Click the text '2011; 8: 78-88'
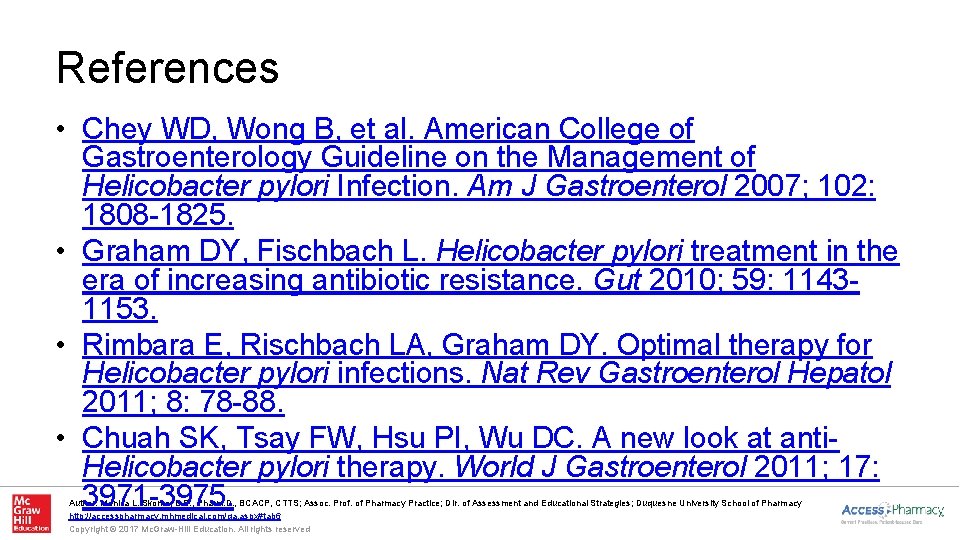This screenshot has height=540, width=960. [182, 403]
